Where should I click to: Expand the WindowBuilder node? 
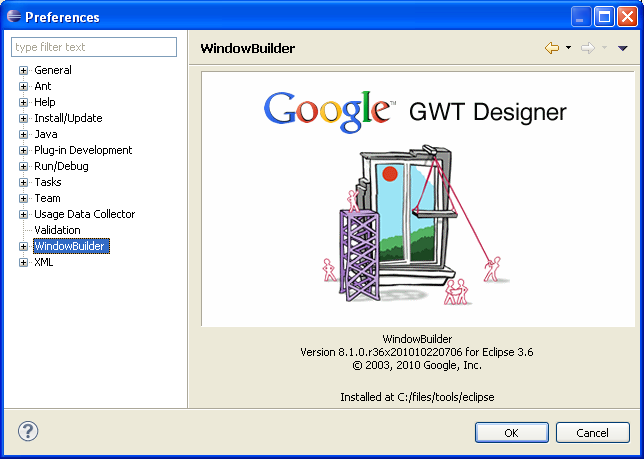tap(23, 246)
